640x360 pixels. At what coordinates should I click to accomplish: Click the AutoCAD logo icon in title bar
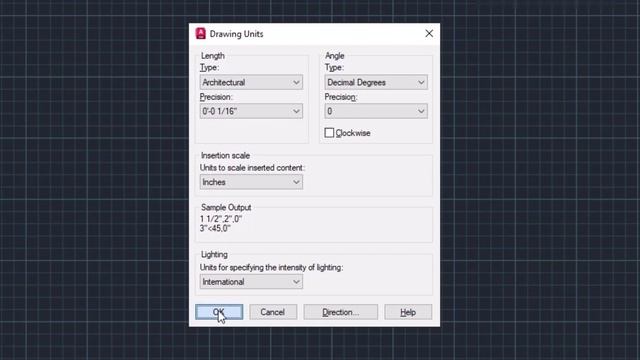click(200, 33)
